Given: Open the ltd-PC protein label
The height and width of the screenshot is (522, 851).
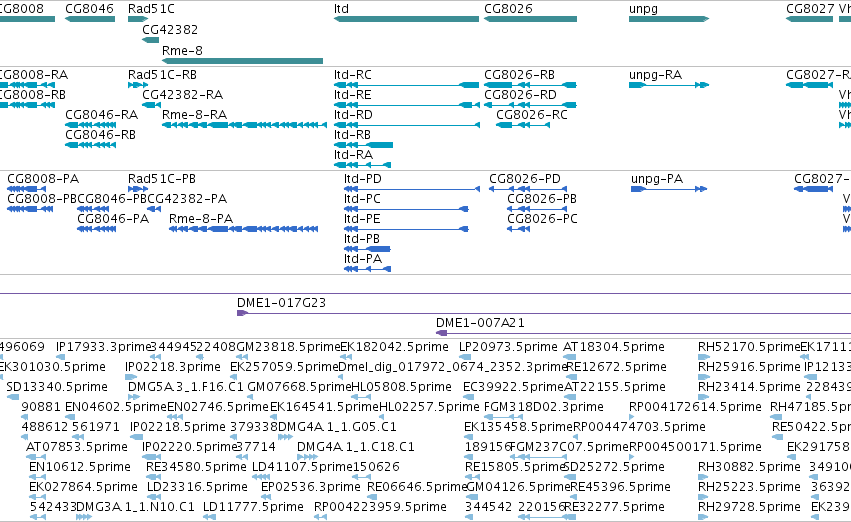Looking at the screenshot, I should (x=362, y=199).
